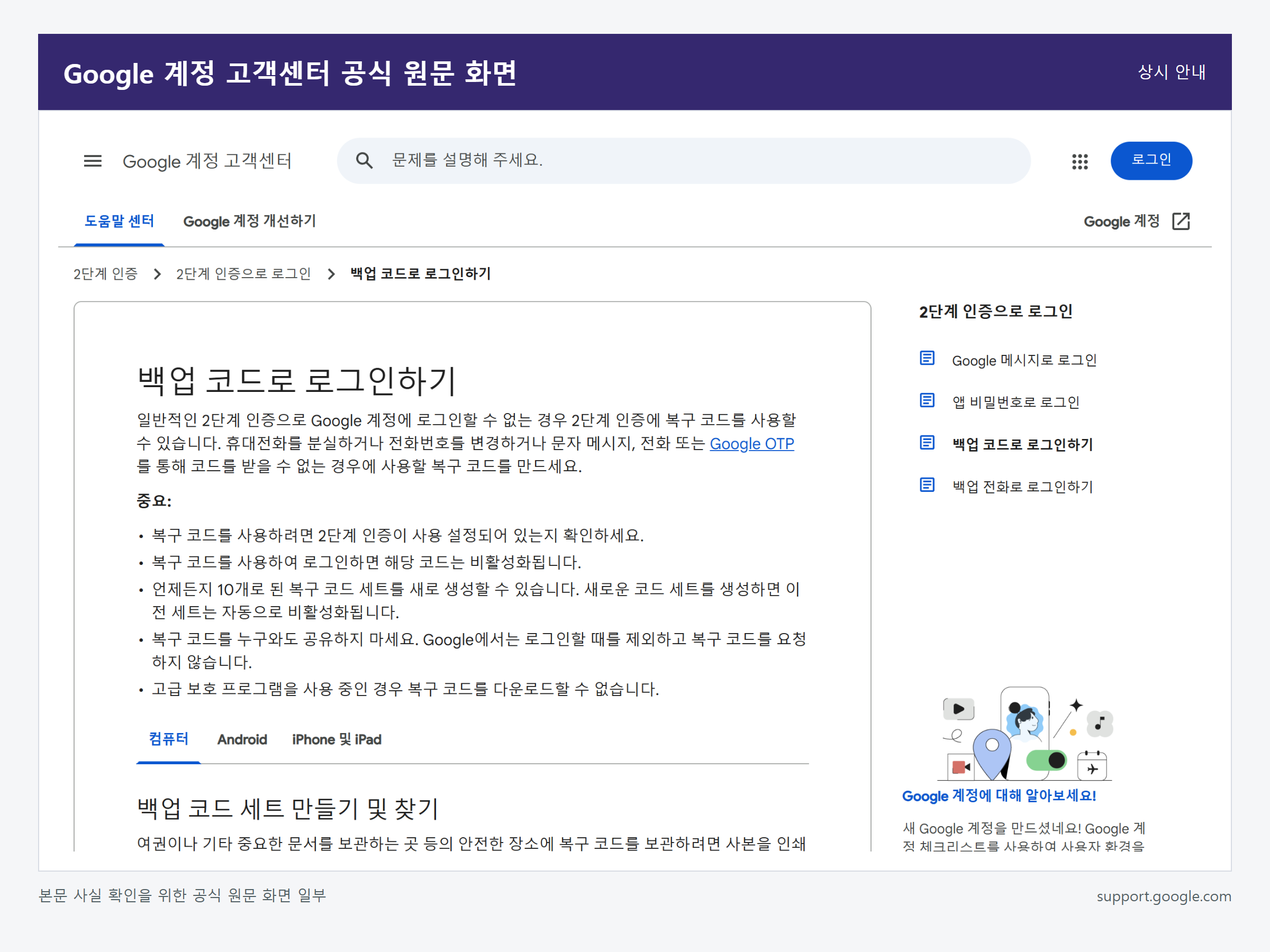This screenshot has width=1270, height=952.
Task: Open 백업 전화로 로그인하기 sidebar article
Action: [x=1022, y=487]
